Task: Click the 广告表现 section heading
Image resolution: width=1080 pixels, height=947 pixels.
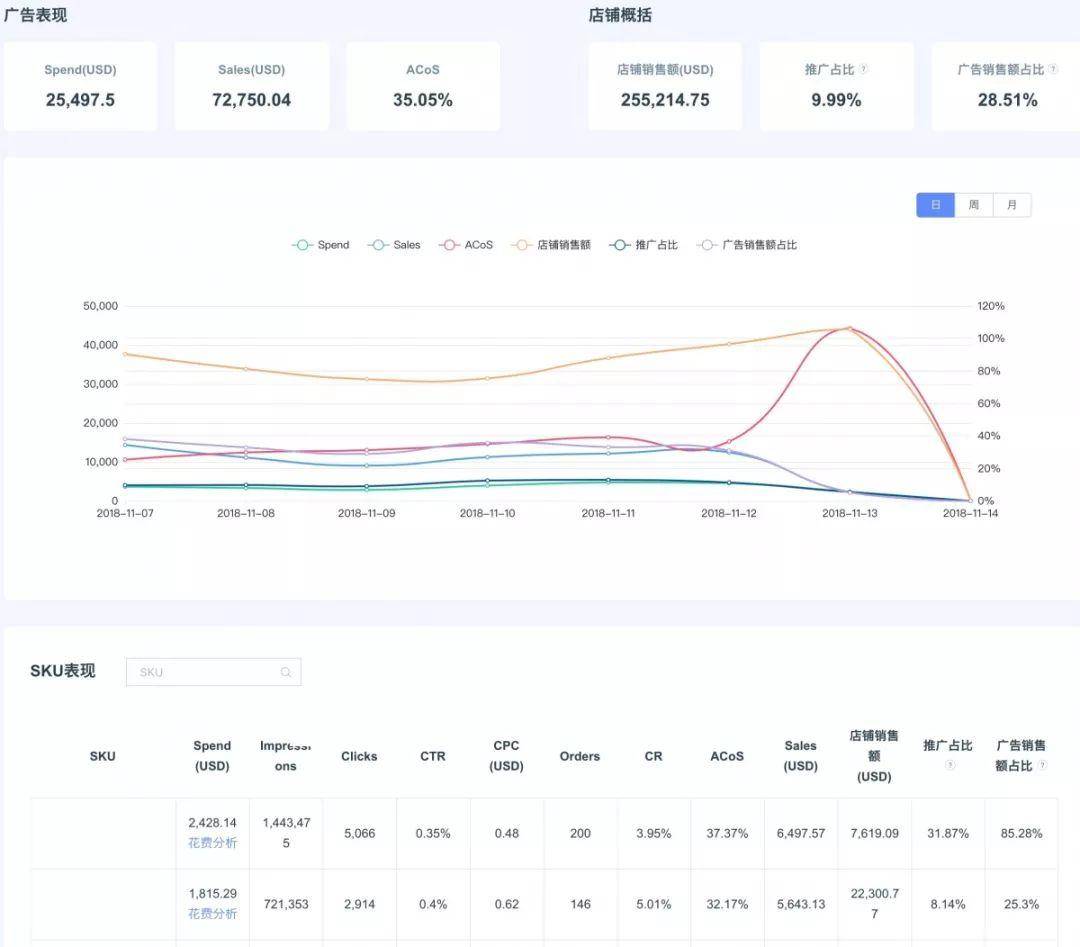Action: tap(35, 15)
